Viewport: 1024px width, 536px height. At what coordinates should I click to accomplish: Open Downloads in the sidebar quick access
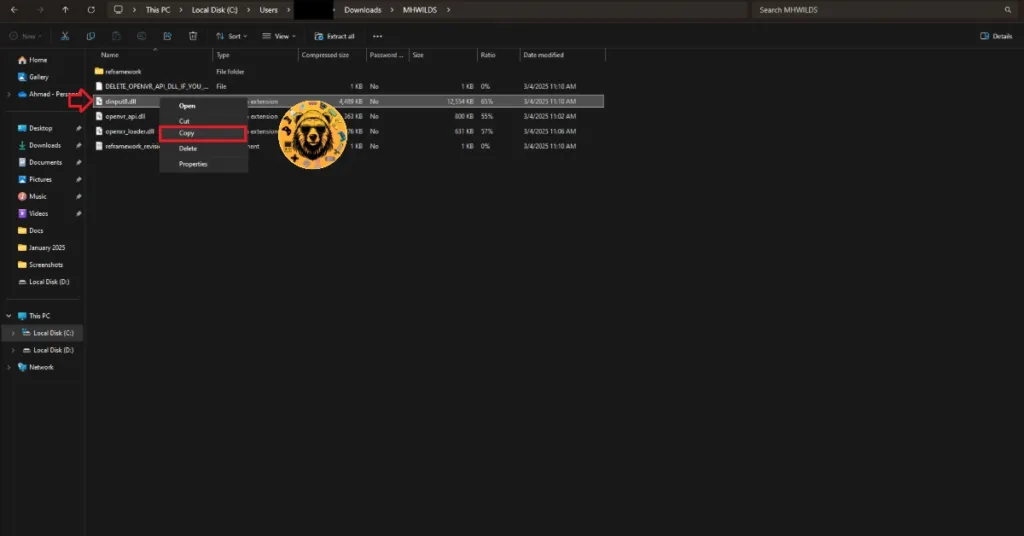point(45,145)
